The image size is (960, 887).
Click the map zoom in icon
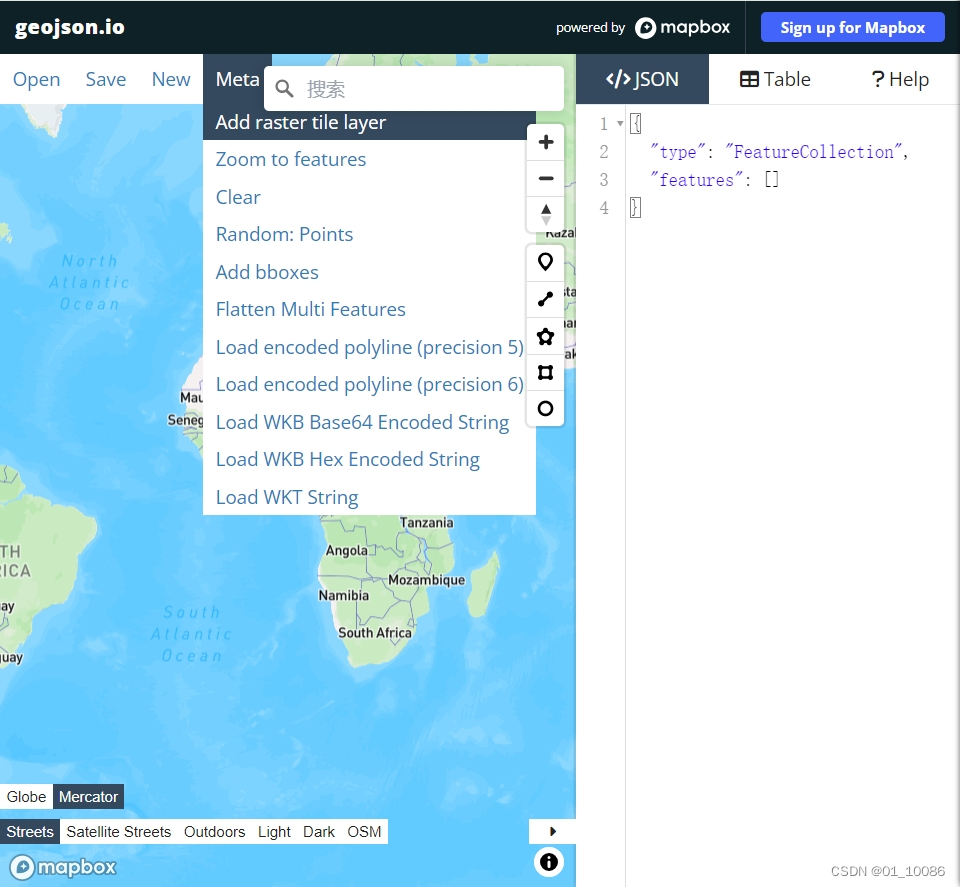pyautogui.click(x=545, y=141)
